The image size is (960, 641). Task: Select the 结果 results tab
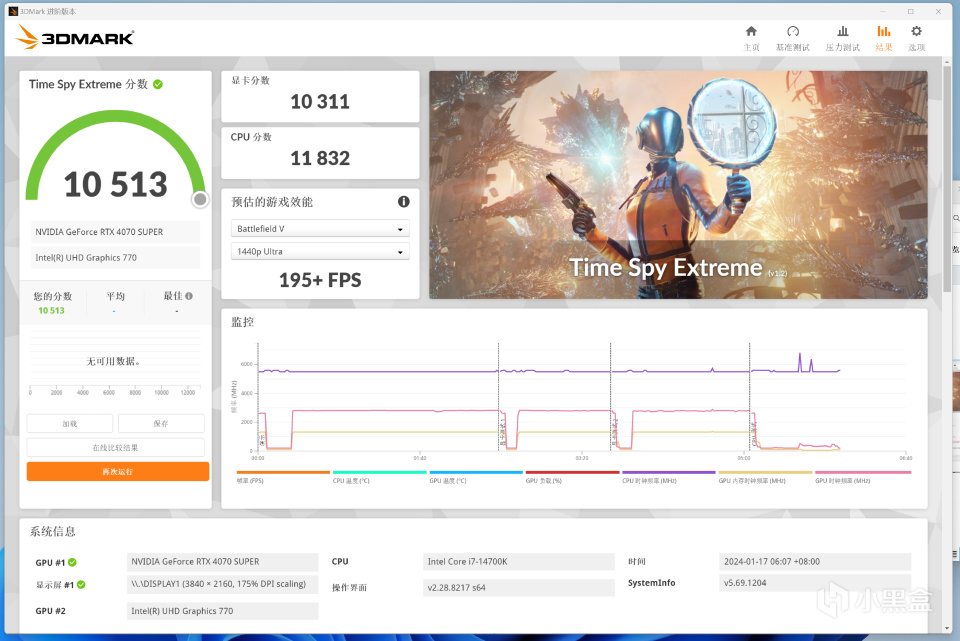883,38
